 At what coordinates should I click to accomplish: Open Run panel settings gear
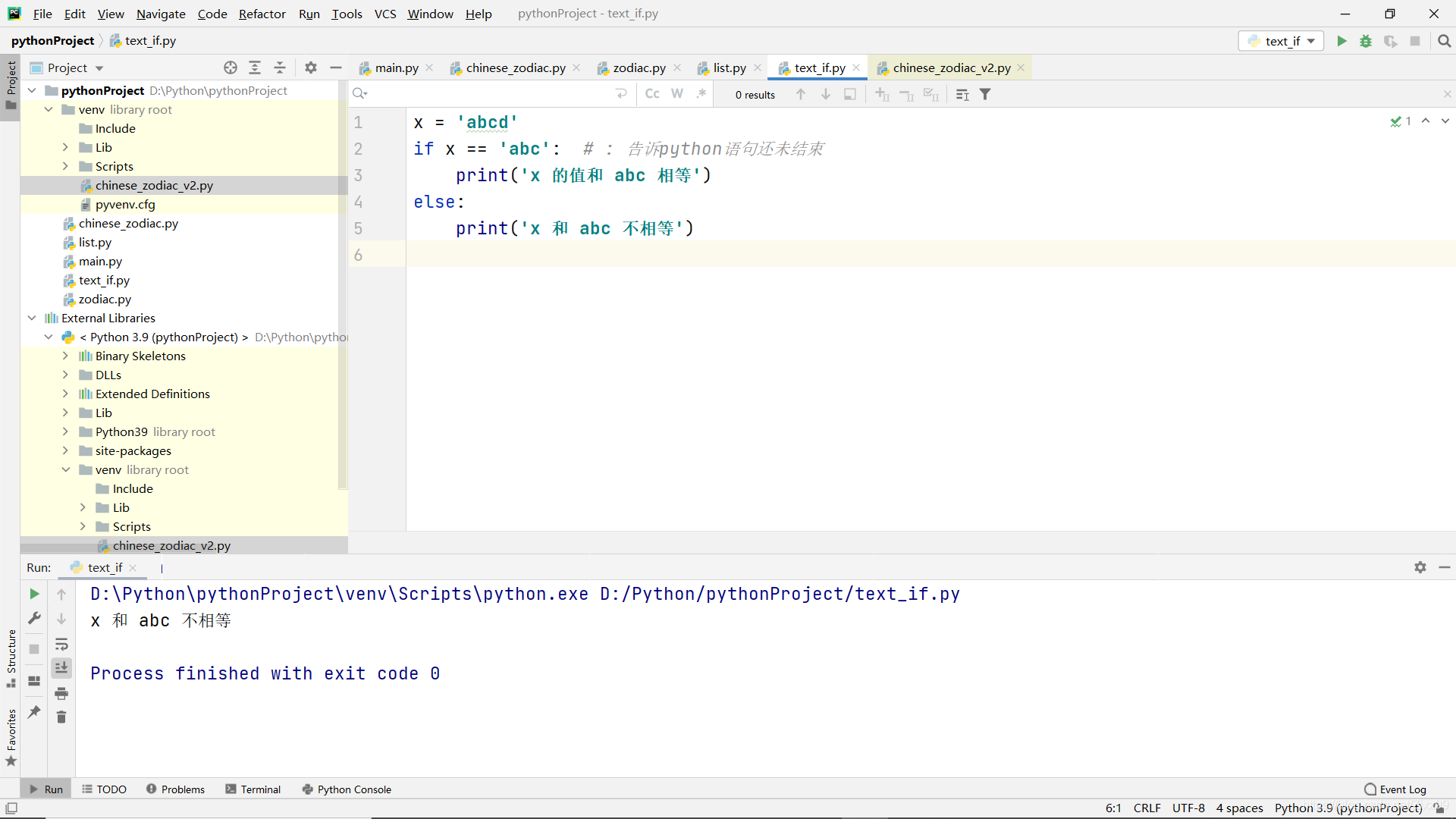point(1420,567)
